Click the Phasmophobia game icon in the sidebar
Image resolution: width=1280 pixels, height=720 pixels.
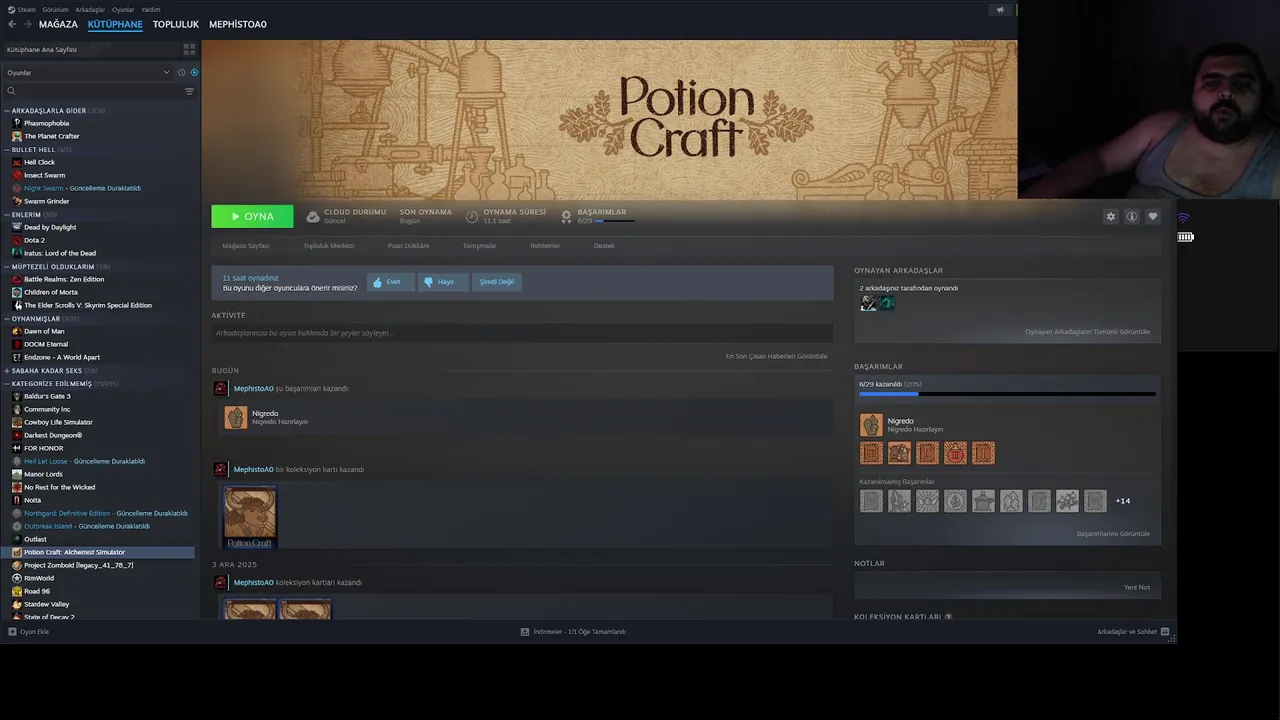17,123
